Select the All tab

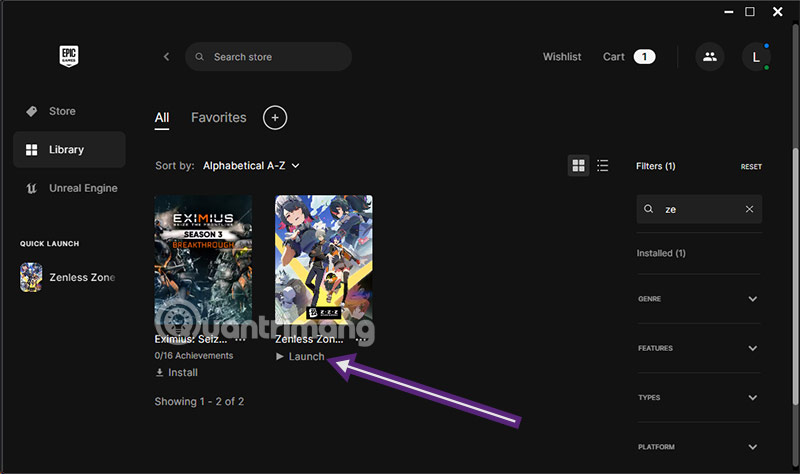pos(162,118)
